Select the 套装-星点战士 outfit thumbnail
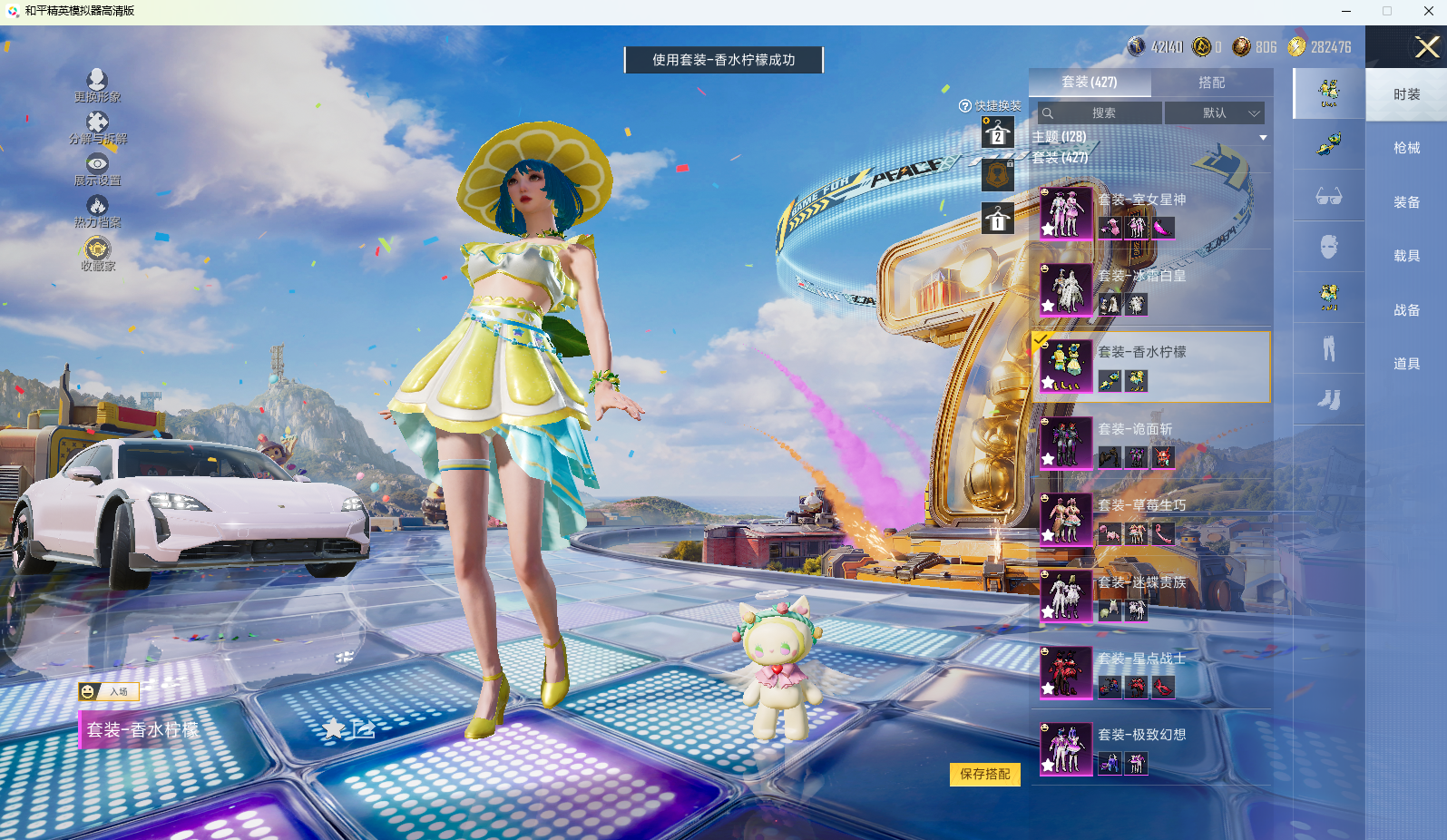Screen dimensions: 1447x840 [1066, 672]
